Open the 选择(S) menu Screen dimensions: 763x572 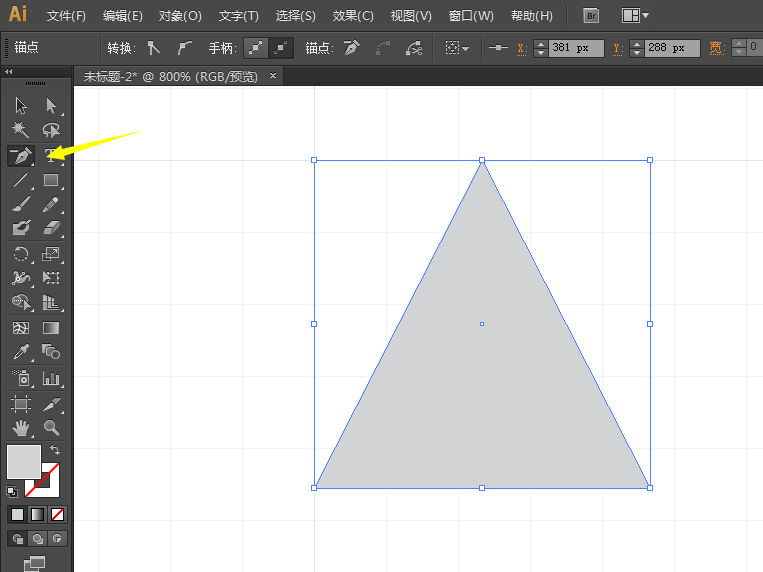pos(295,16)
